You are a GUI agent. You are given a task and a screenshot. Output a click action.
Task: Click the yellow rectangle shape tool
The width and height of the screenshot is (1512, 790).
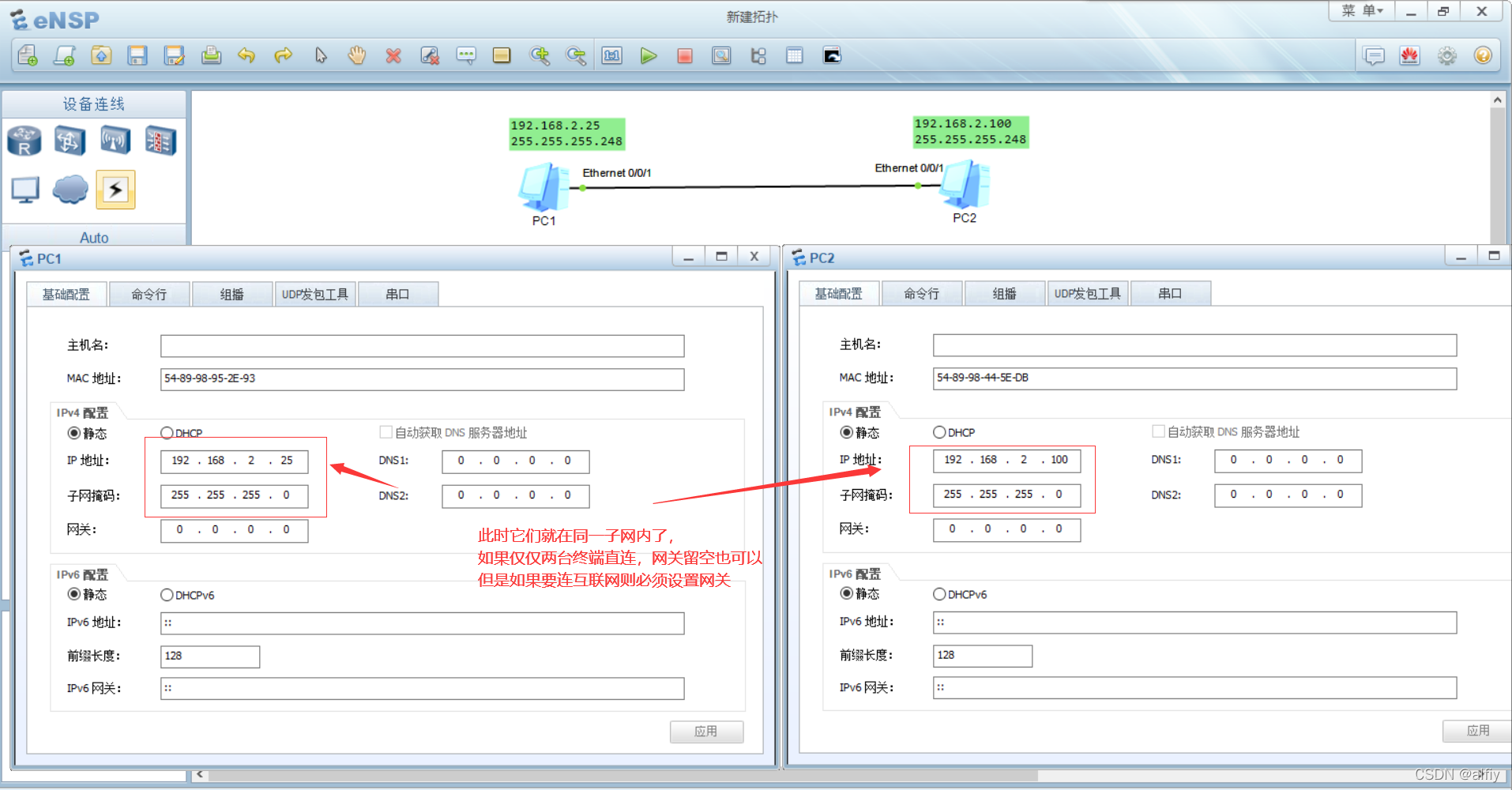tap(502, 55)
